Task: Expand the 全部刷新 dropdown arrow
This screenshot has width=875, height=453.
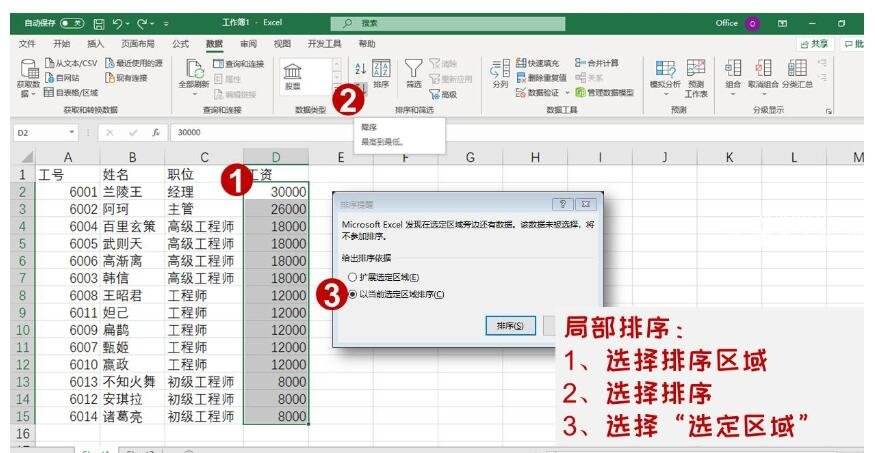Action: coord(194,94)
